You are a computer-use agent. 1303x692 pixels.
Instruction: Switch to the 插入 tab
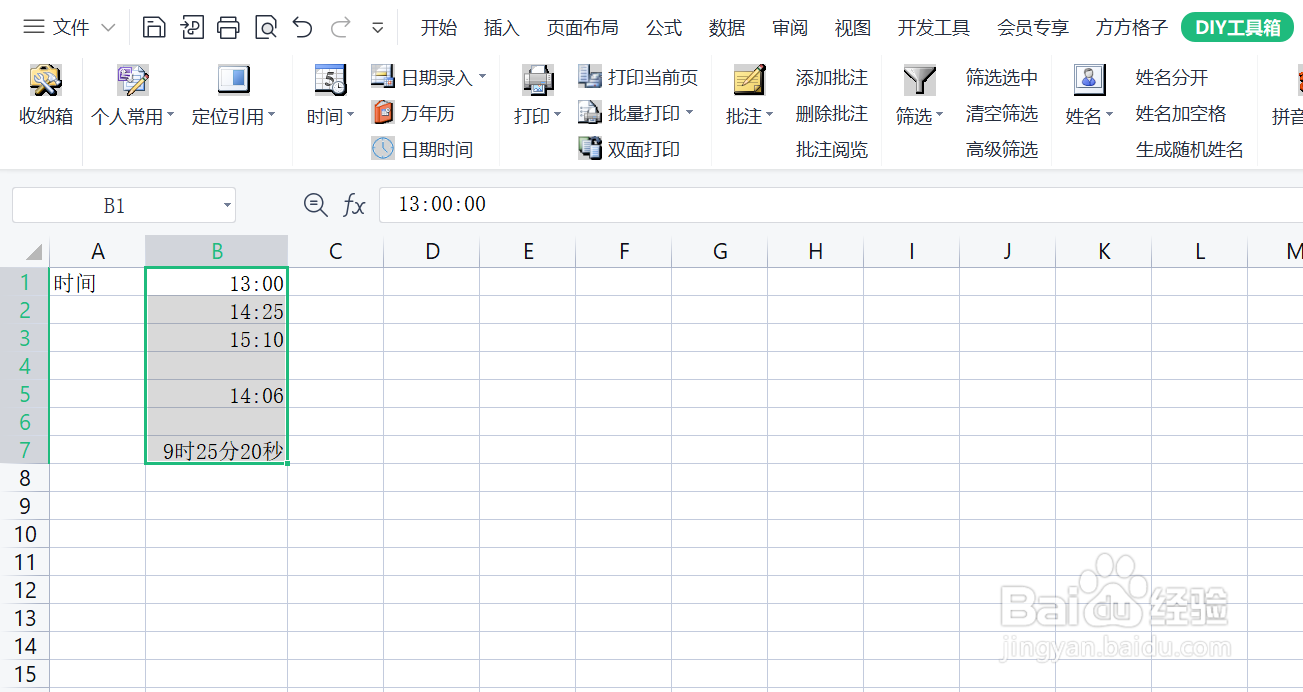[501, 28]
